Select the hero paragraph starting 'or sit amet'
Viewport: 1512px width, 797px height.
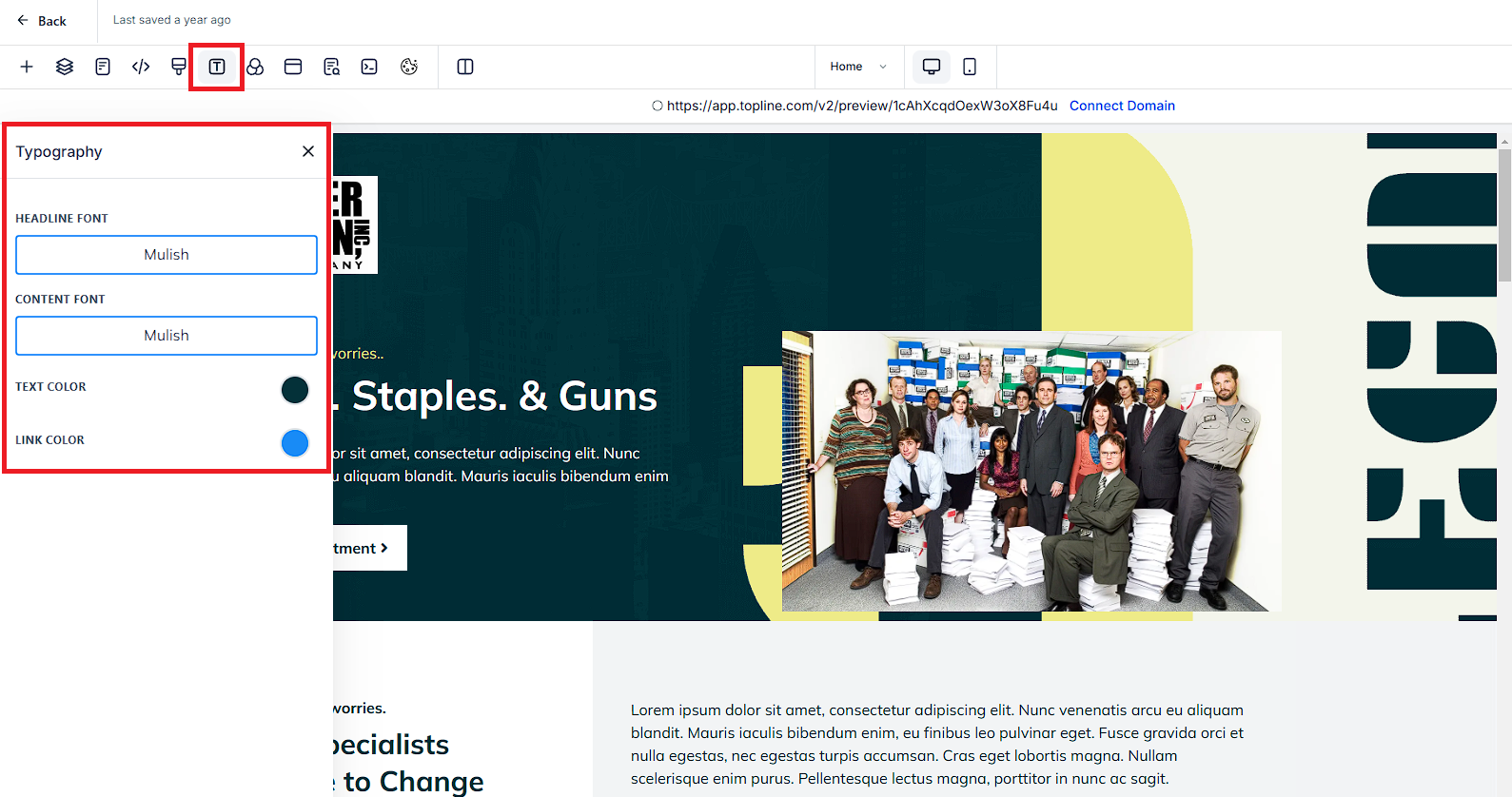(501, 465)
